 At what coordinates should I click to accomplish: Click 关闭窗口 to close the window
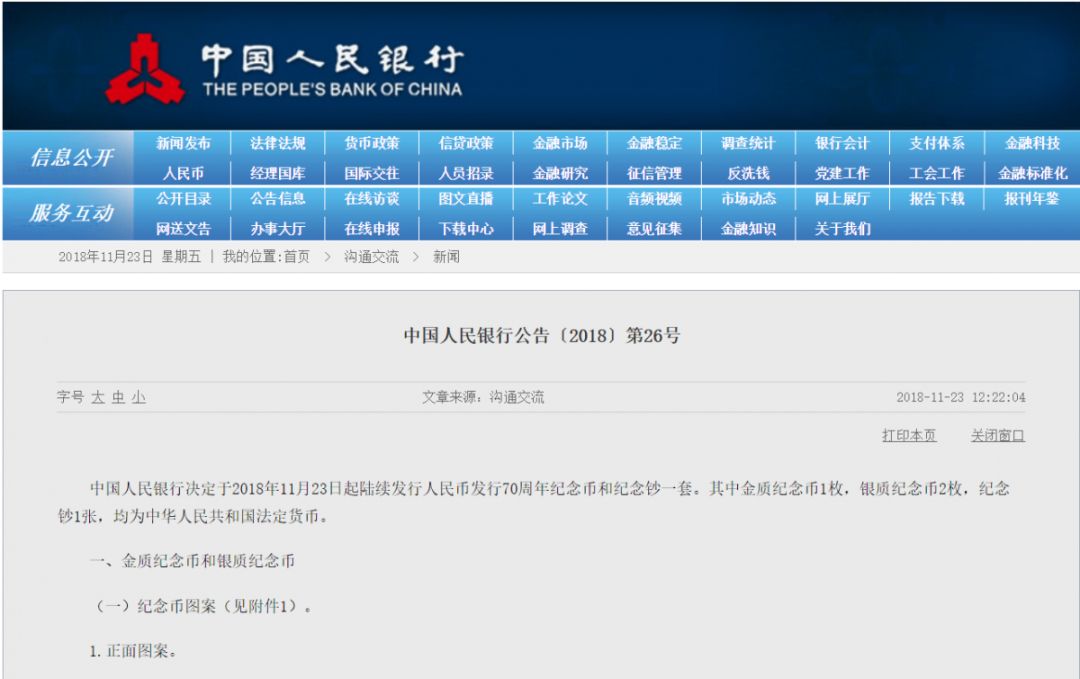(x=998, y=435)
